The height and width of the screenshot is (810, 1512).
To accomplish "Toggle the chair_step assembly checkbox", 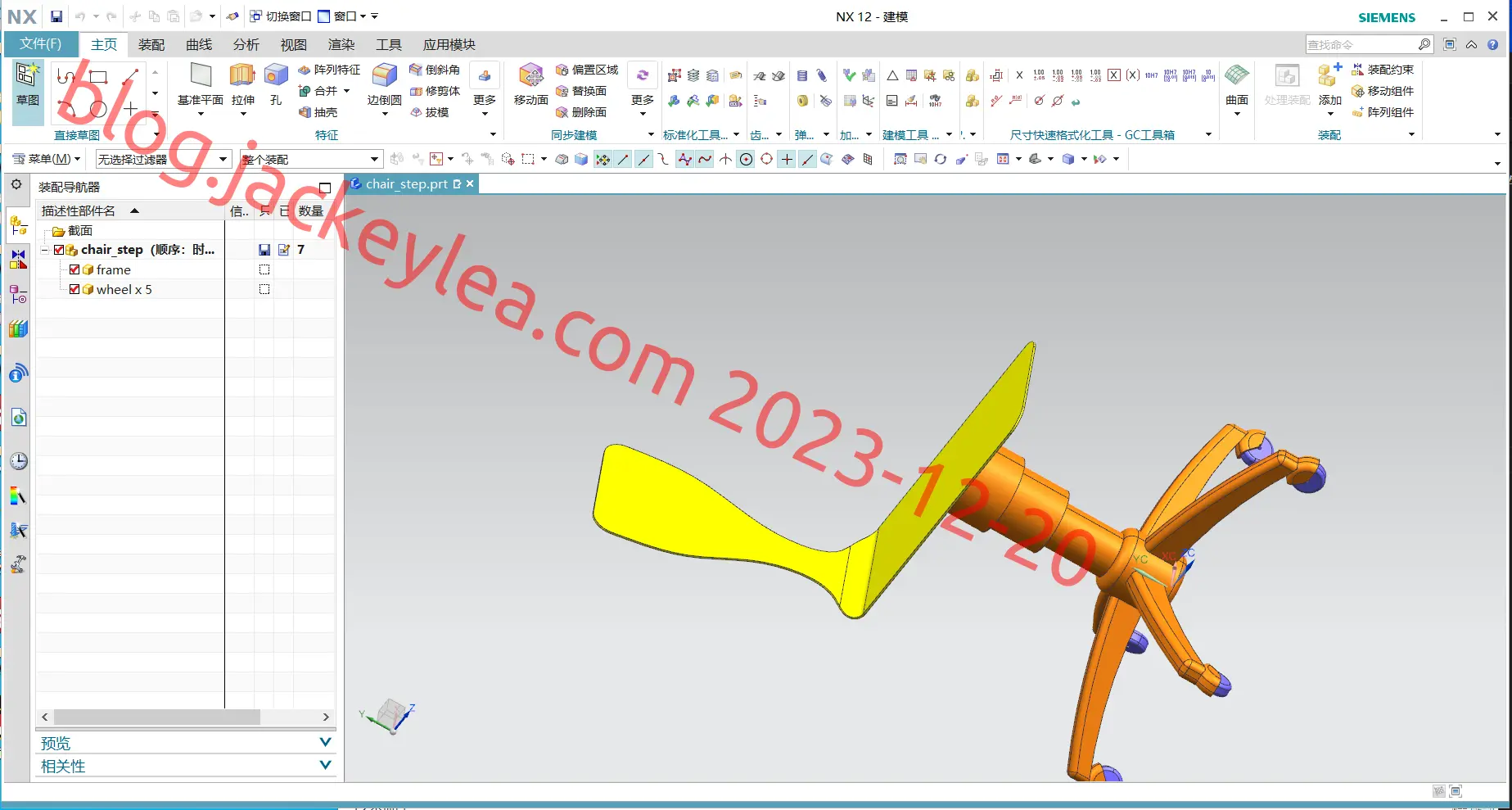I will click(x=59, y=250).
